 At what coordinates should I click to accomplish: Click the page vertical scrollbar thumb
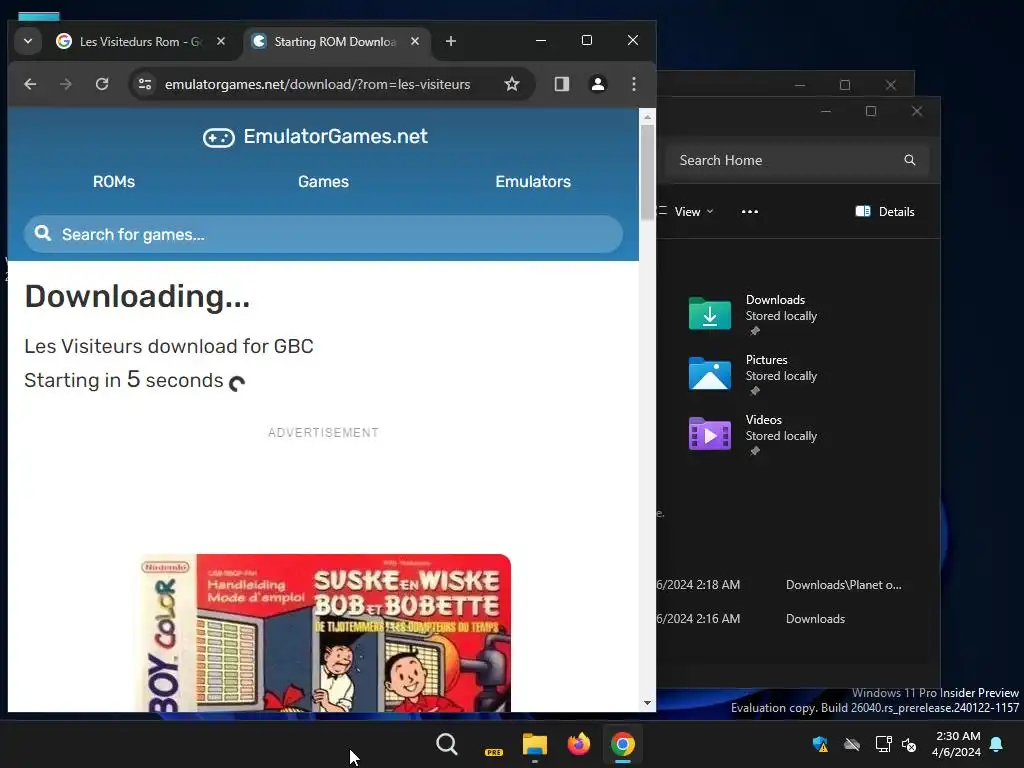[x=647, y=172]
